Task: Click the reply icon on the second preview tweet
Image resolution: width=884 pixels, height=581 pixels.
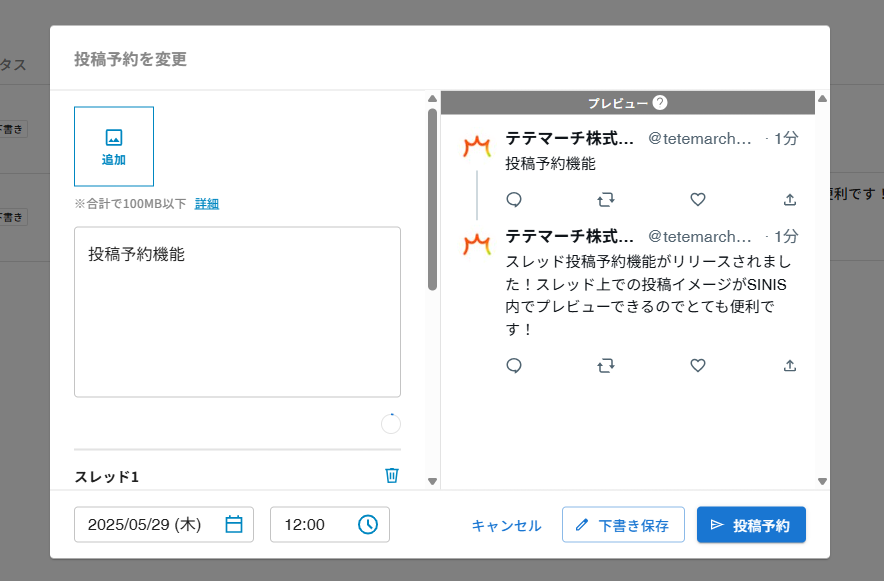Action: pyautogui.click(x=514, y=365)
